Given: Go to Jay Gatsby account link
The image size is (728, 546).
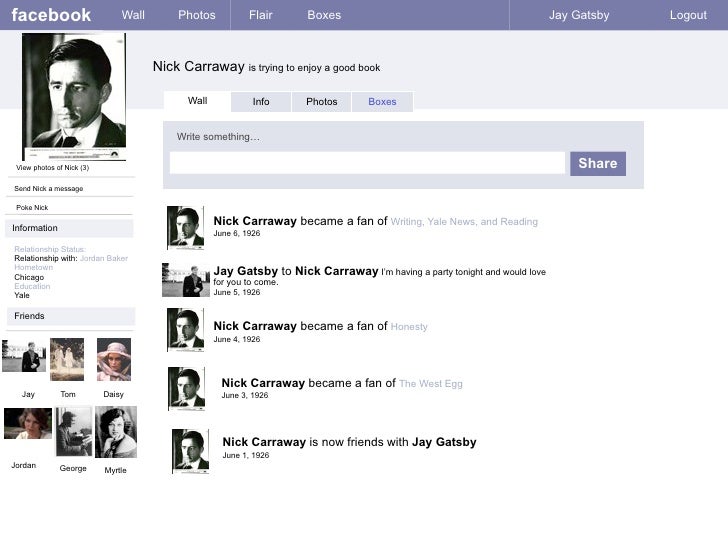Looking at the screenshot, I should tap(579, 15).
